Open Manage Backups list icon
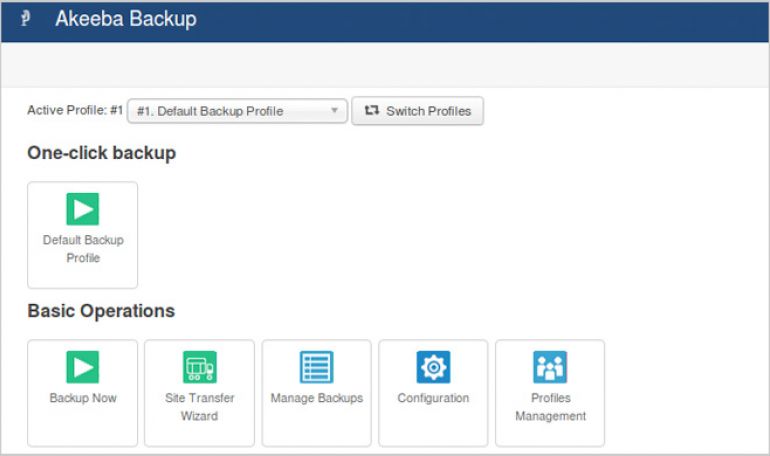 click(x=316, y=367)
